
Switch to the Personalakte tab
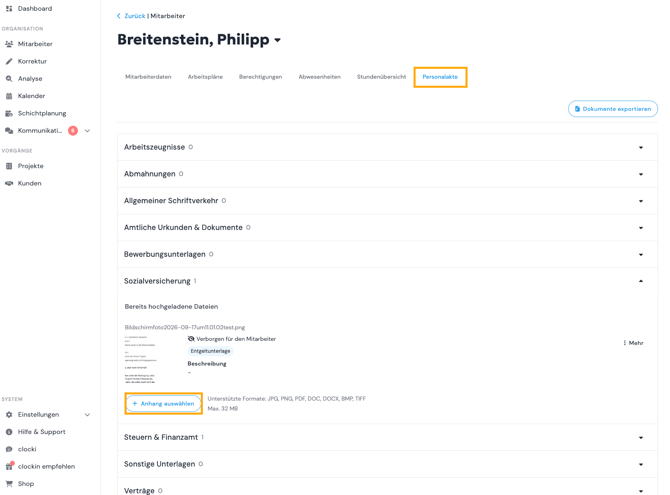[x=440, y=77]
